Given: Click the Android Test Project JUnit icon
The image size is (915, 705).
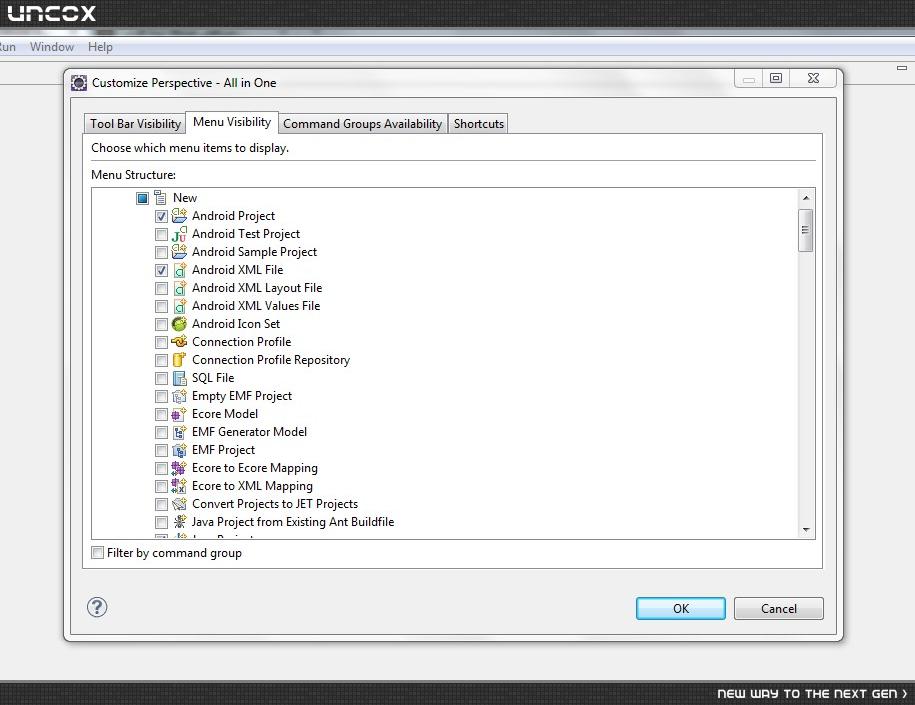Looking at the screenshot, I should (179, 234).
